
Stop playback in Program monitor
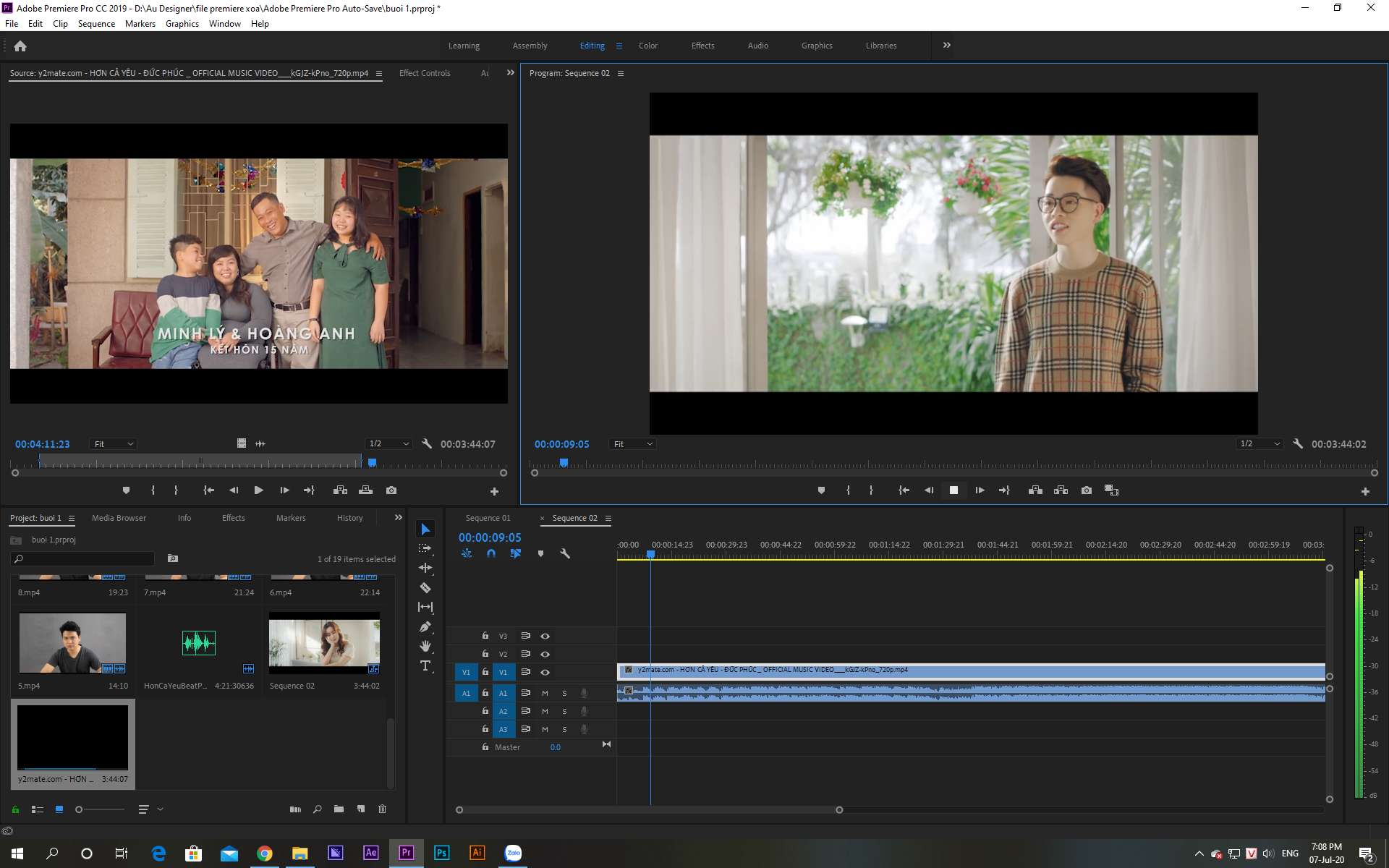[x=953, y=490]
